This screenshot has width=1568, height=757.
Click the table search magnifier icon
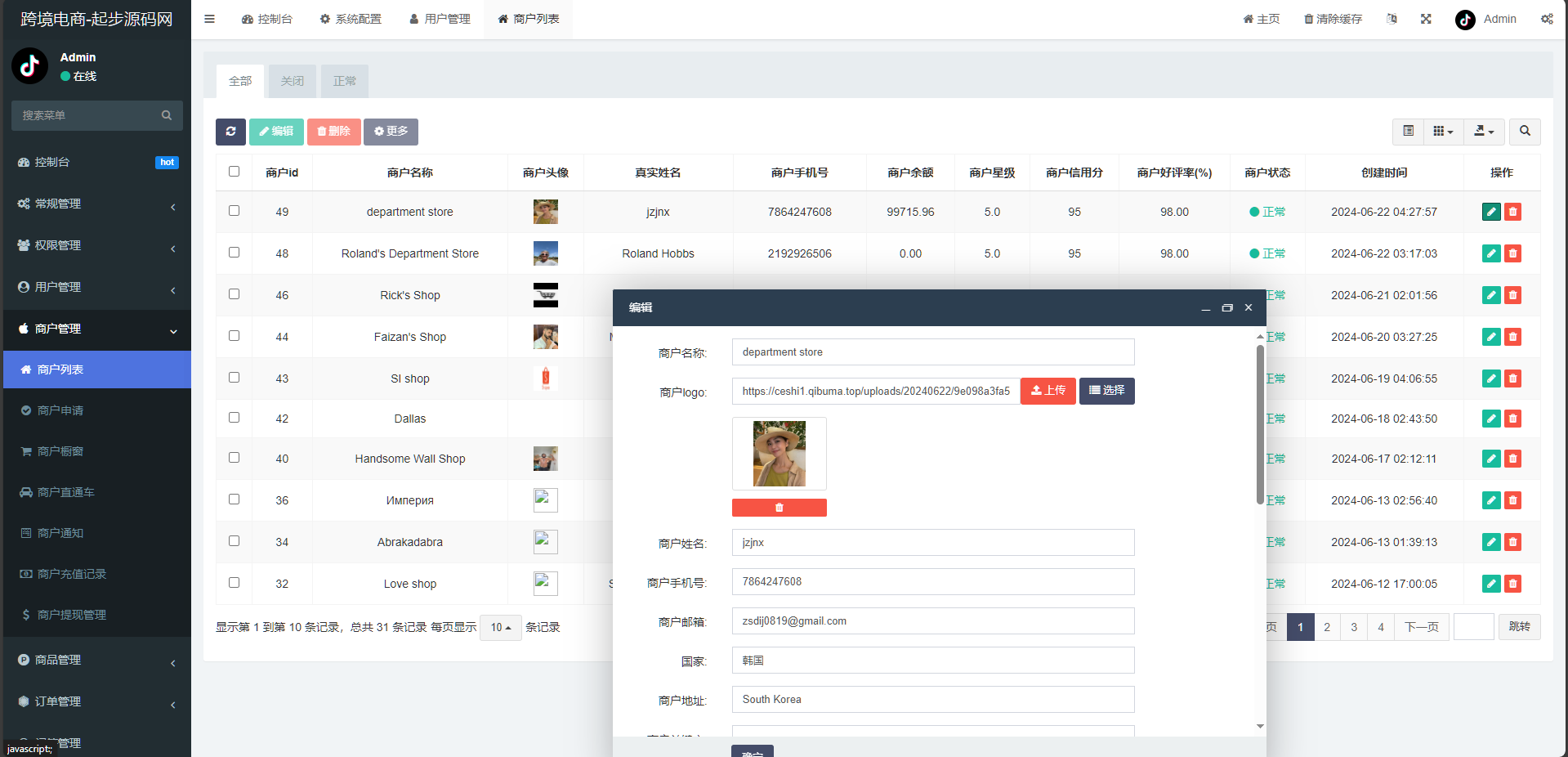(1524, 132)
